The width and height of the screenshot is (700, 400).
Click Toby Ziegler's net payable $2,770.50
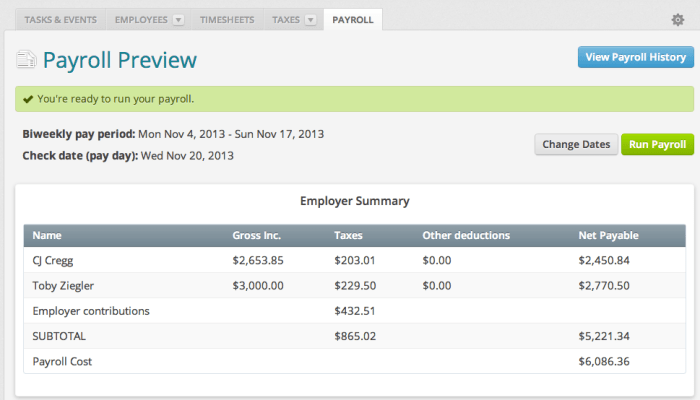click(x=604, y=286)
